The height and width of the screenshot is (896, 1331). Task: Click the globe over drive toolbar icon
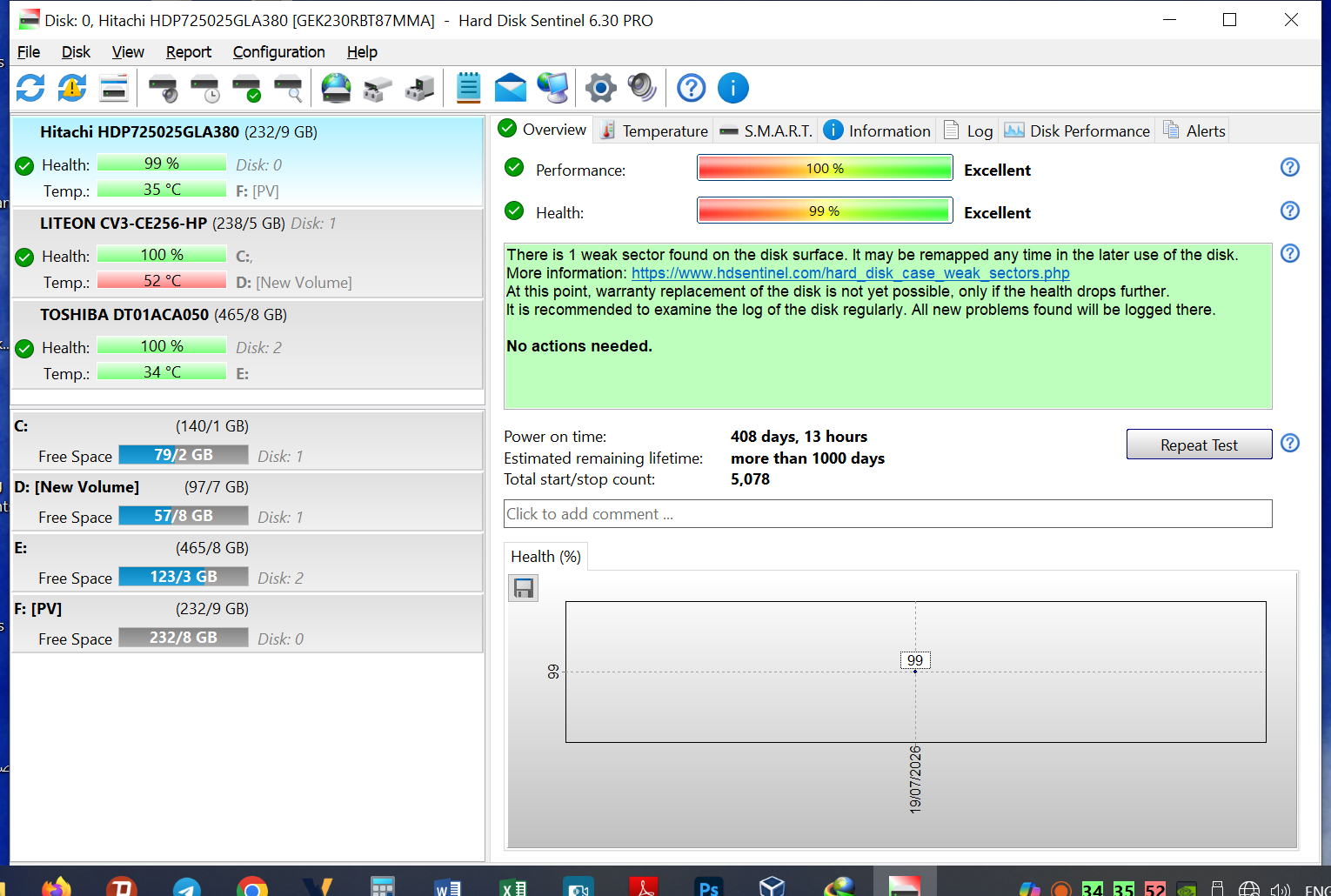click(336, 88)
